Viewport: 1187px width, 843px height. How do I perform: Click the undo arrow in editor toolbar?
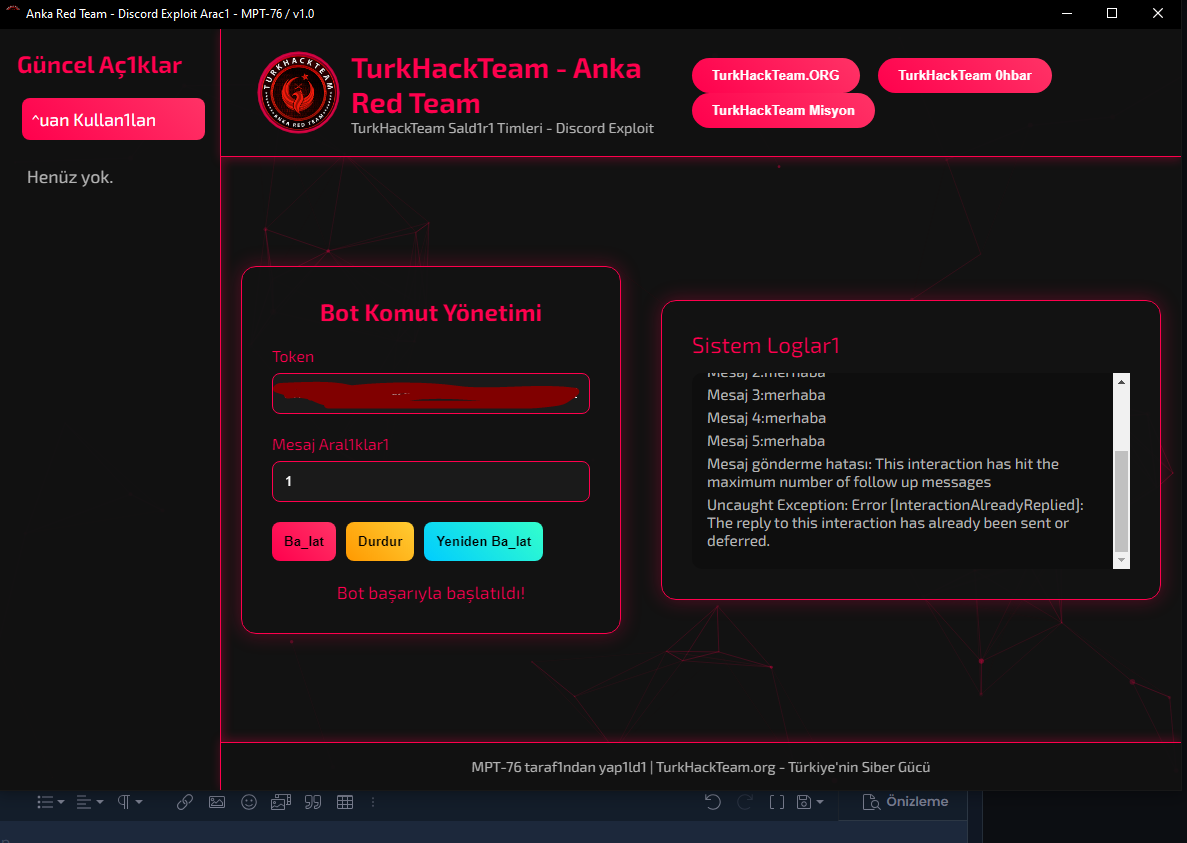pos(712,802)
